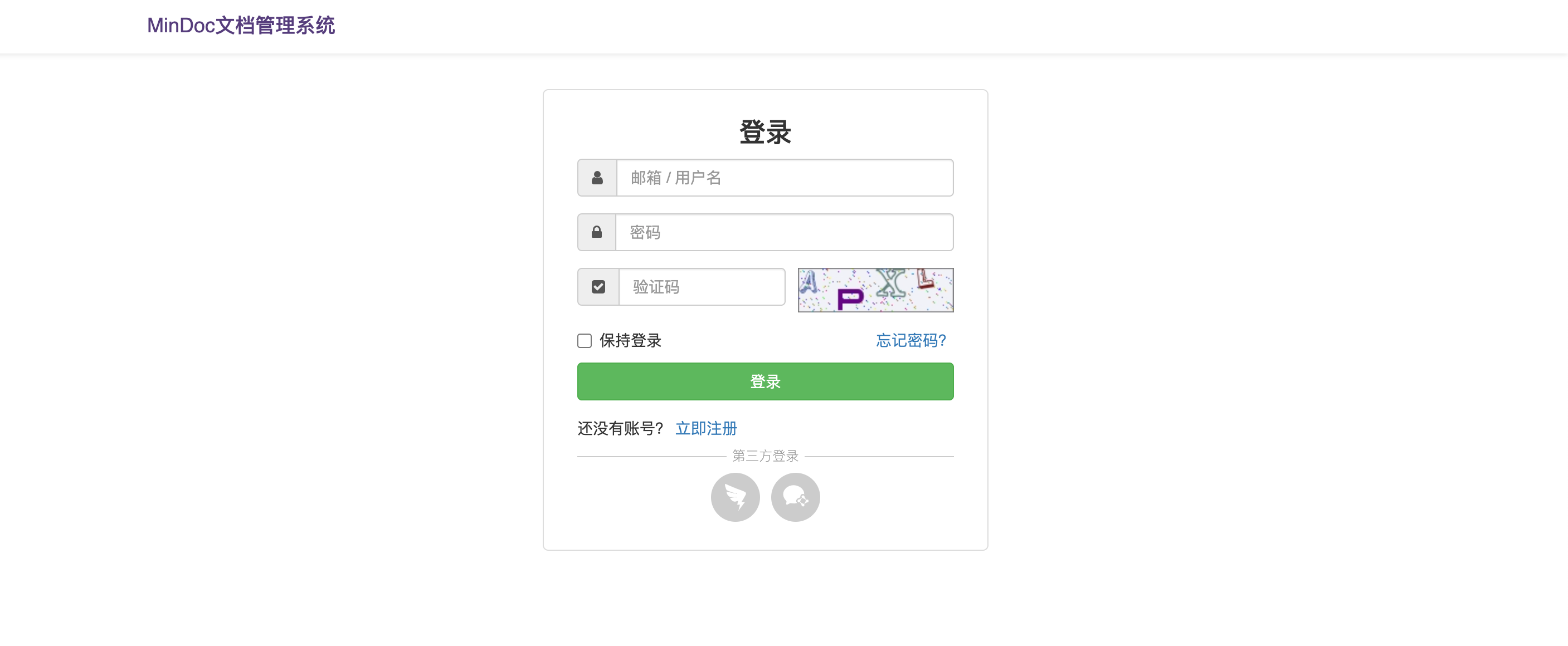Click the 保持登录 label text
The width and height of the screenshot is (1568, 646).
630,341
